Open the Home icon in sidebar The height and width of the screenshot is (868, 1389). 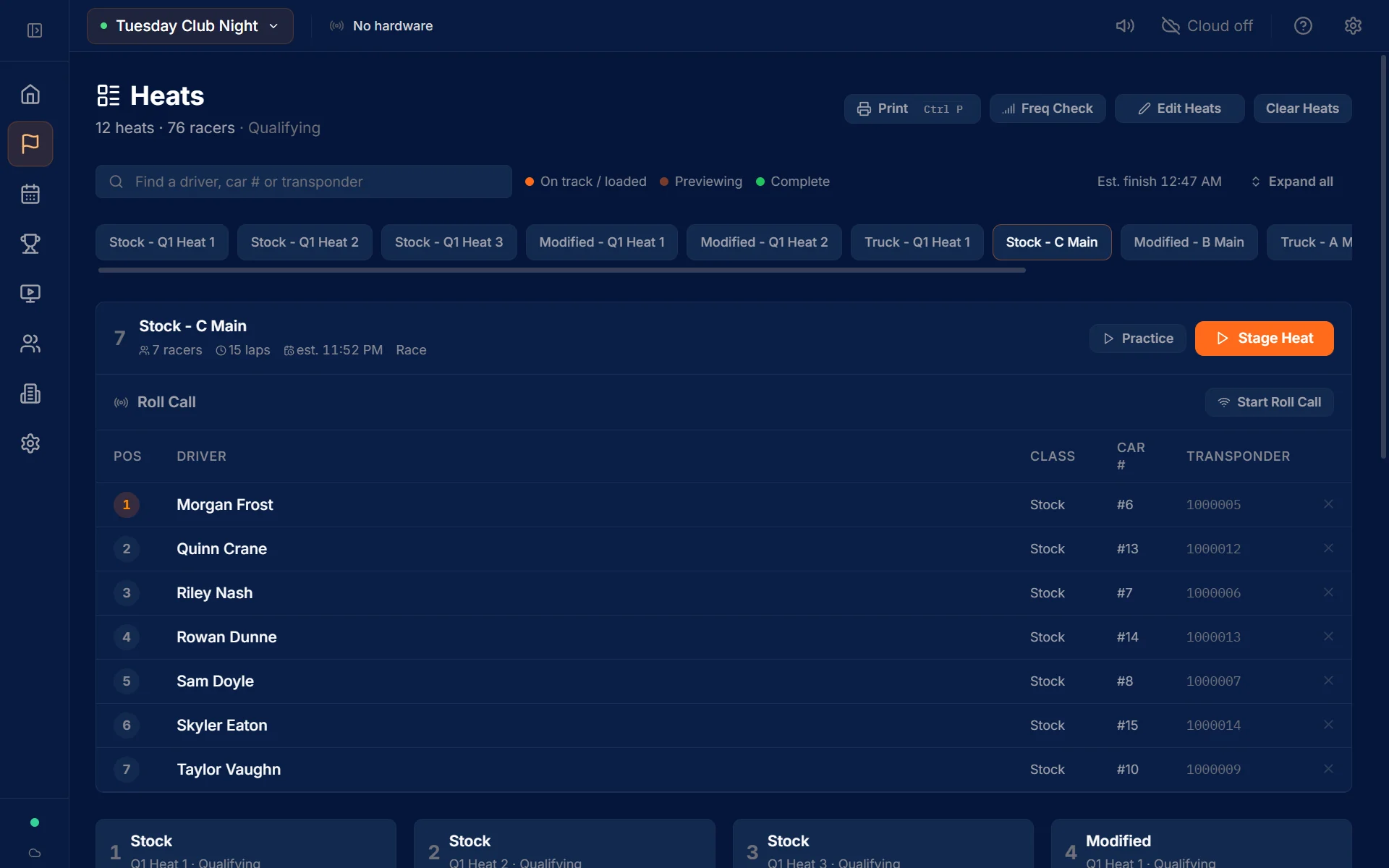30,94
